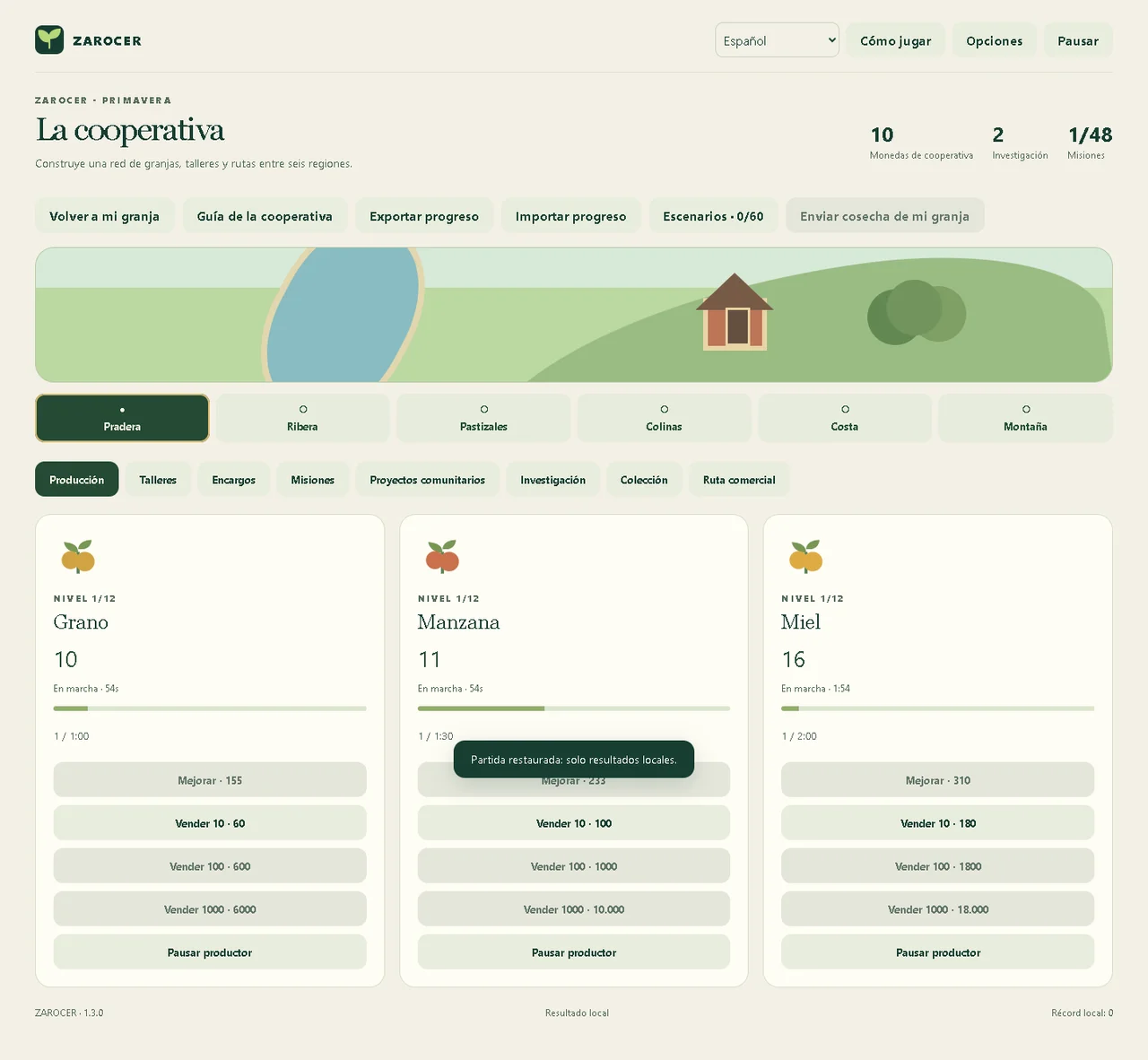Select the Ribera region
1148x1060 pixels.
click(302, 418)
